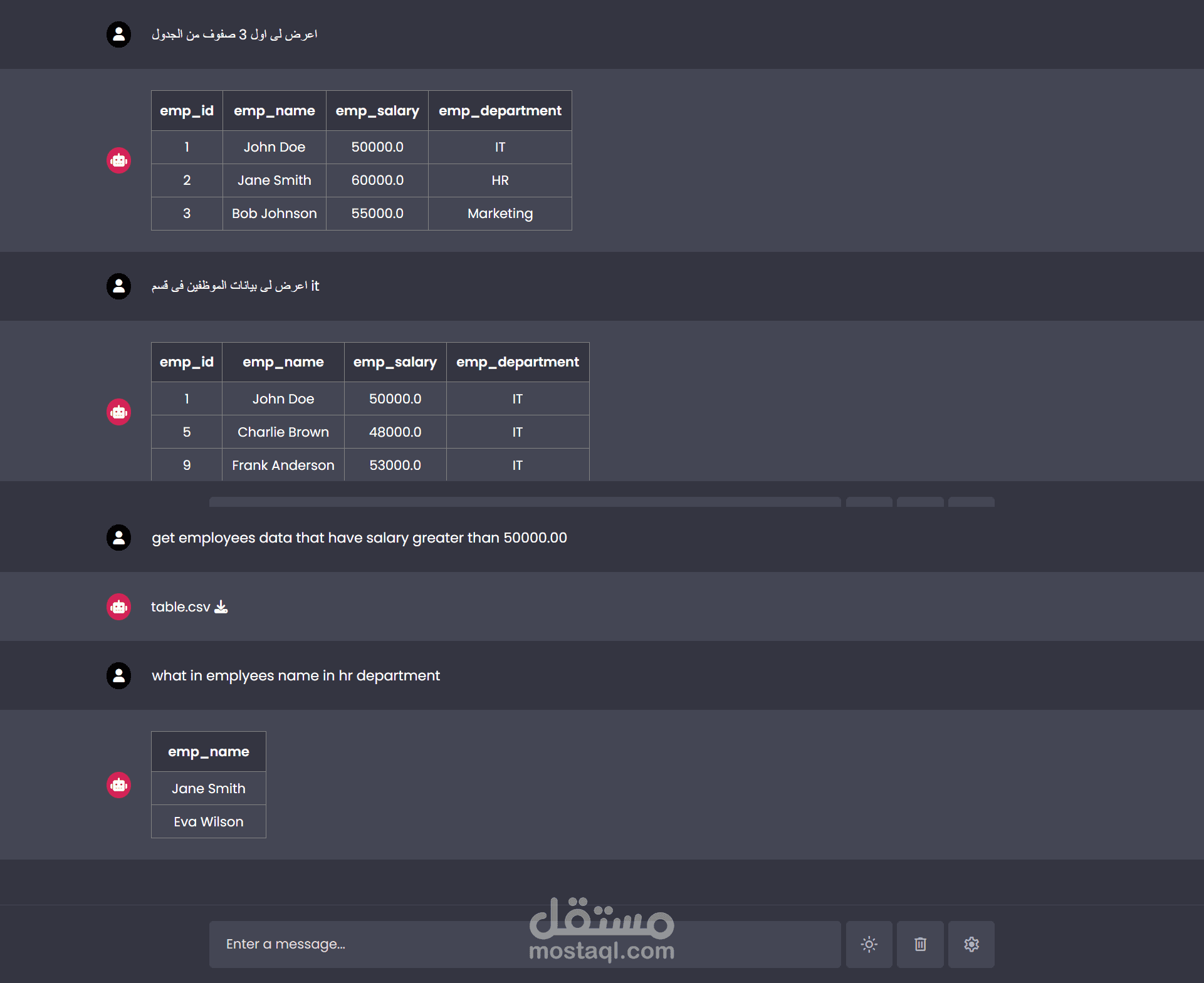Click the table.csv file link
The height and width of the screenshot is (983, 1204).
181,606
